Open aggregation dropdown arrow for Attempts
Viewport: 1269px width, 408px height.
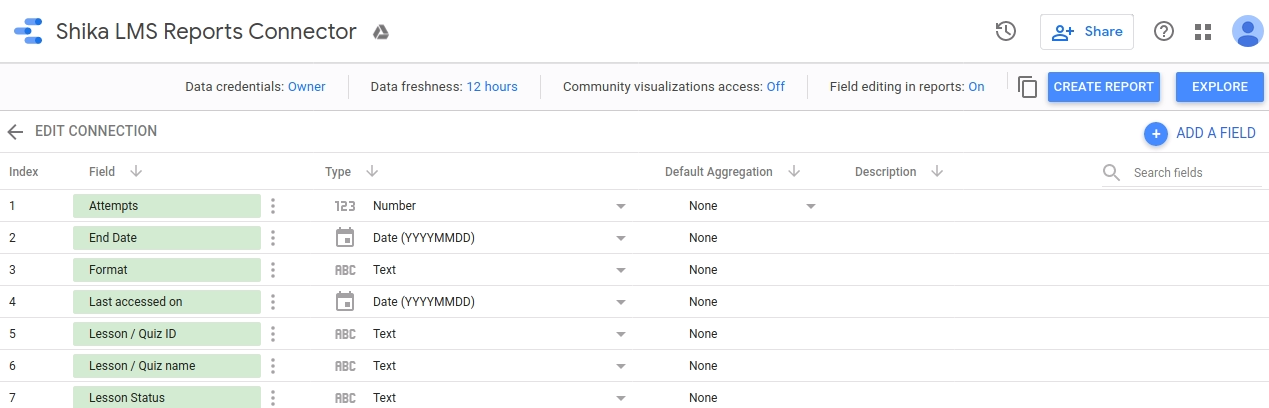(x=811, y=207)
